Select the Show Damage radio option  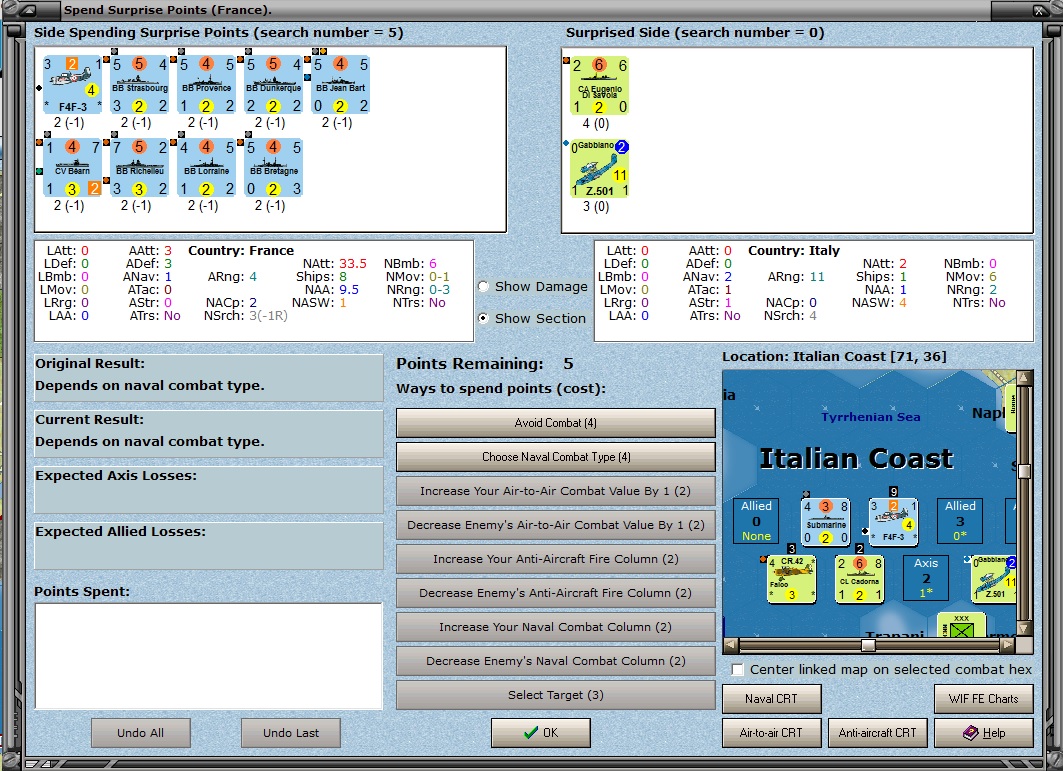pyautogui.click(x=483, y=286)
